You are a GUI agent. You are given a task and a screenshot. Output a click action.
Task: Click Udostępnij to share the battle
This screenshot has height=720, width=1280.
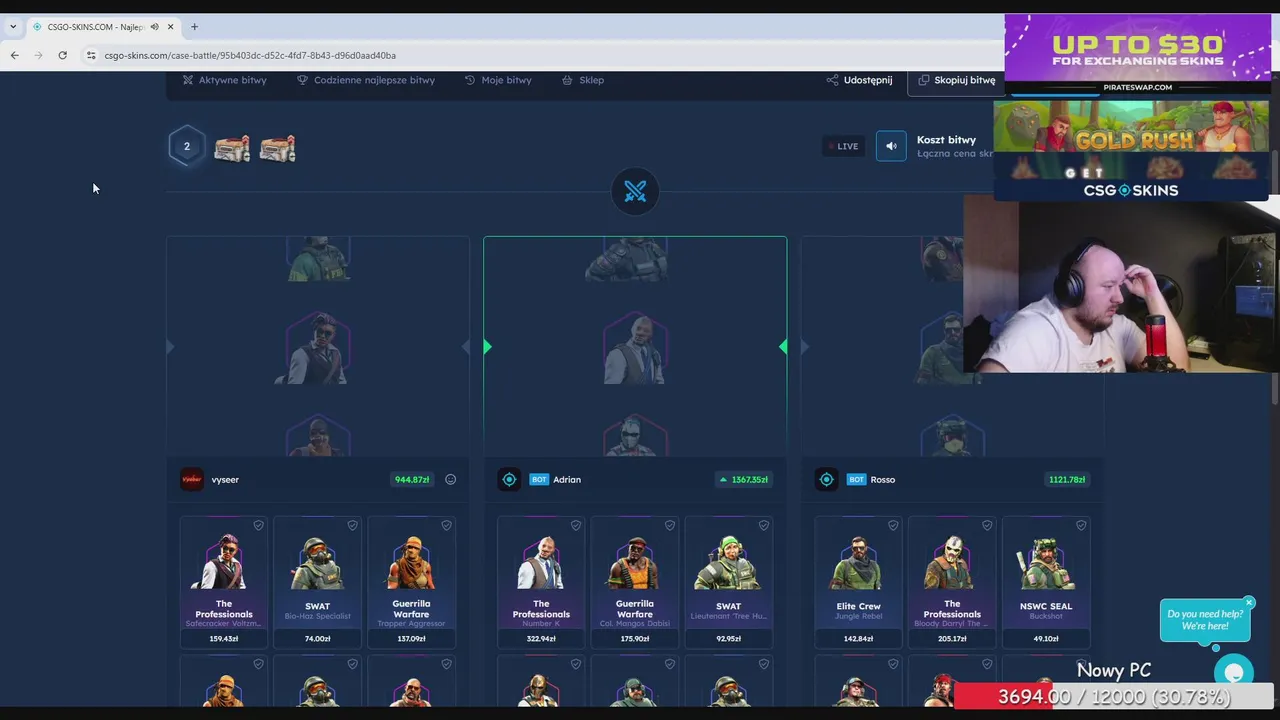click(x=859, y=80)
